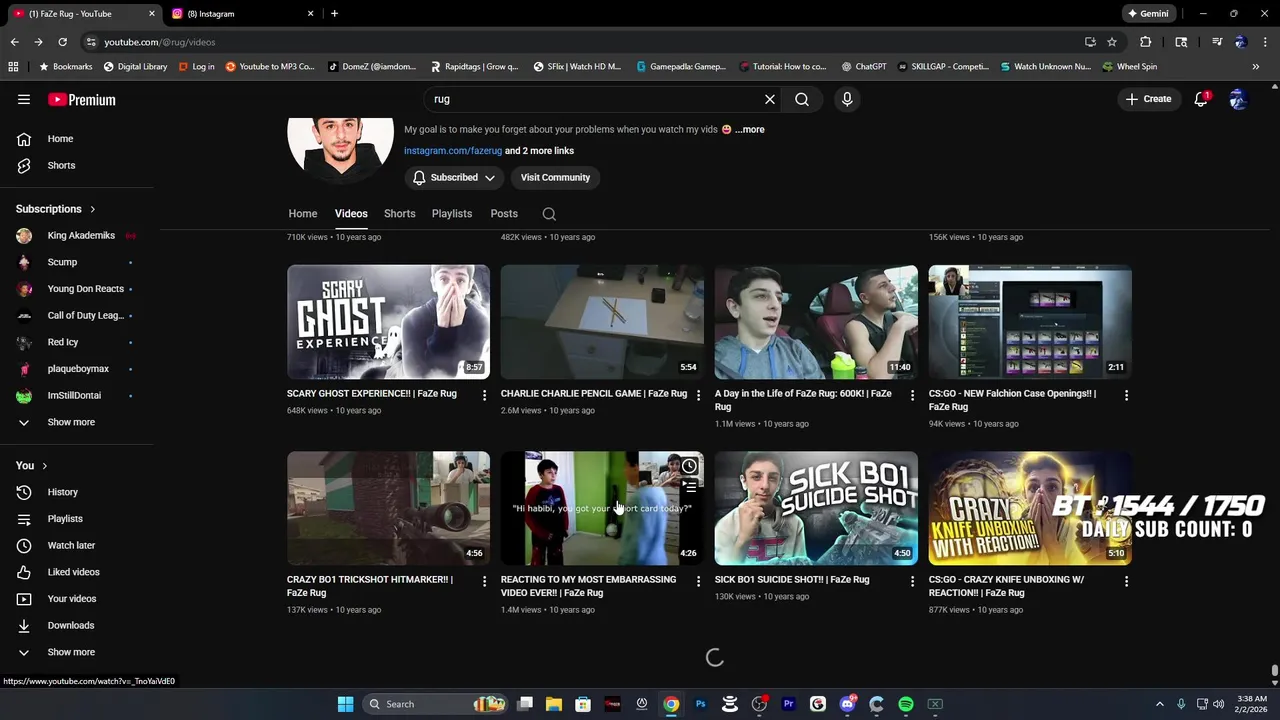Start voice search with the microphone
1280x720 pixels.
[x=847, y=99]
